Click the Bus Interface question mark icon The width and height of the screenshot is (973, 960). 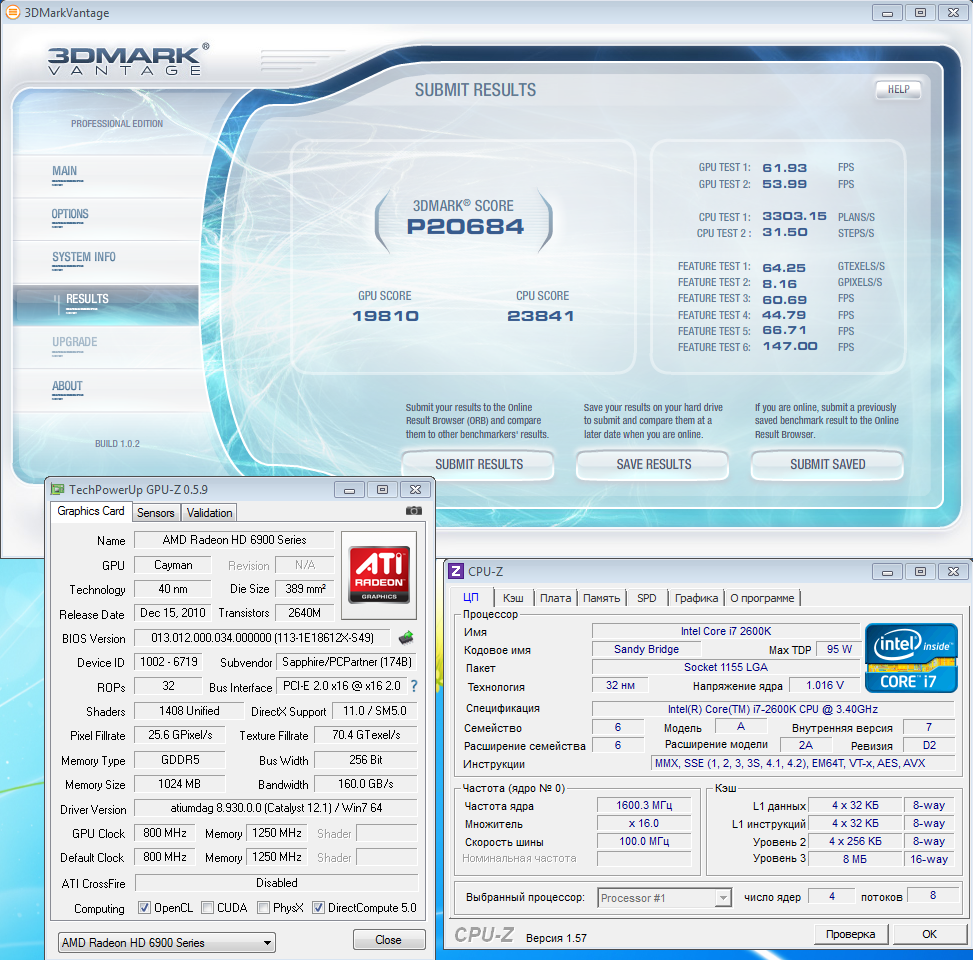tap(414, 686)
